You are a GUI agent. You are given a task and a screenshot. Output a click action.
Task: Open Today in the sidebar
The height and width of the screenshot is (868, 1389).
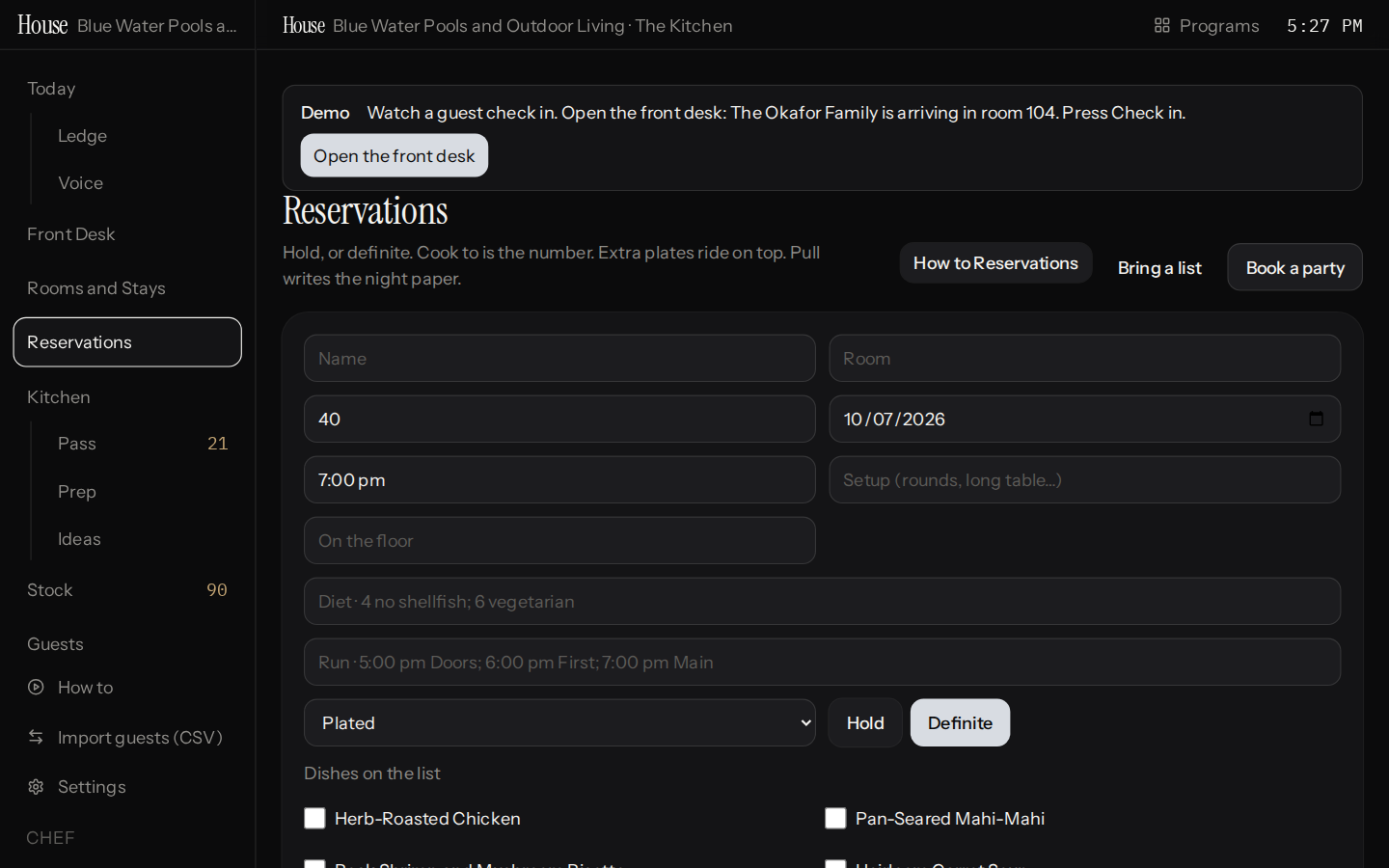coord(51,89)
